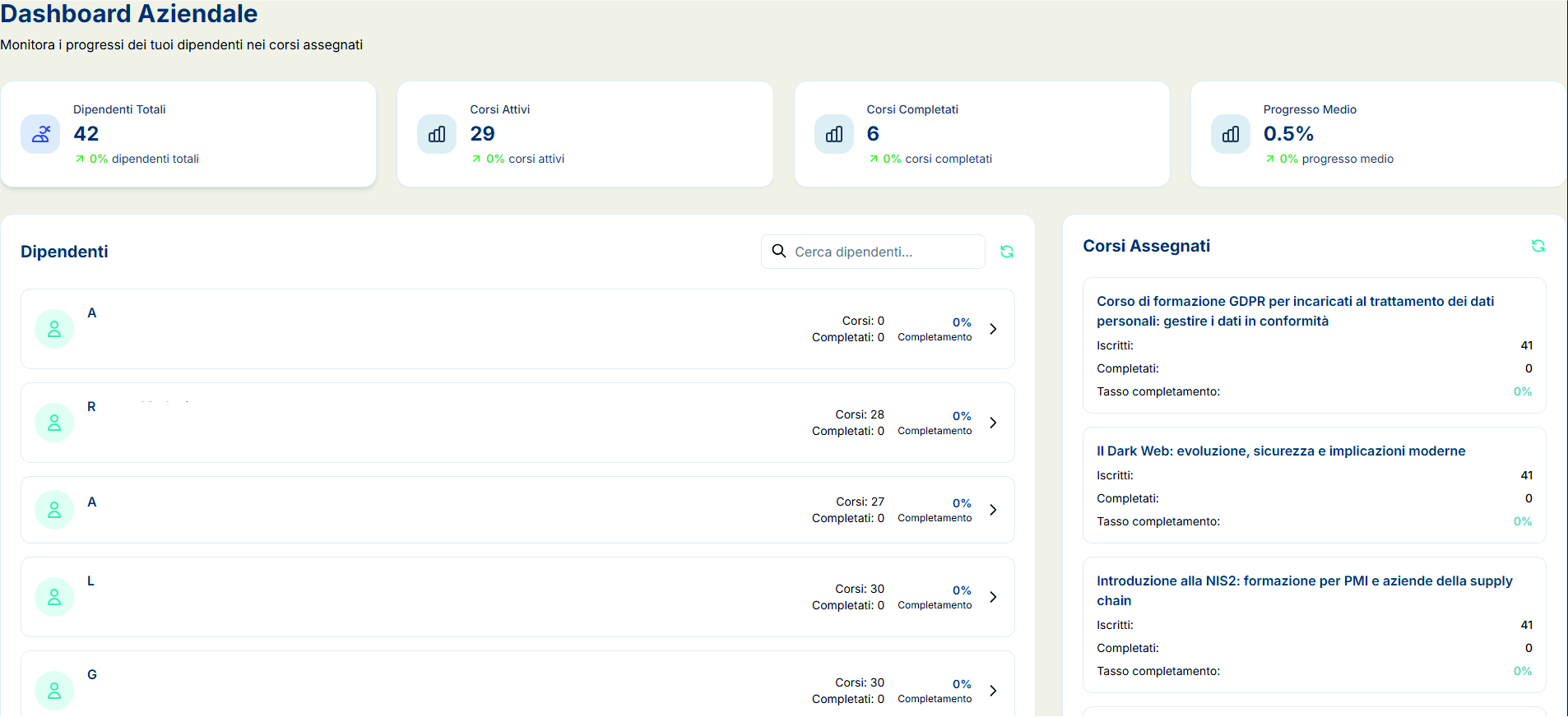Click the search magnifier icon
The height and width of the screenshot is (717, 1568).
click(778, 251)
